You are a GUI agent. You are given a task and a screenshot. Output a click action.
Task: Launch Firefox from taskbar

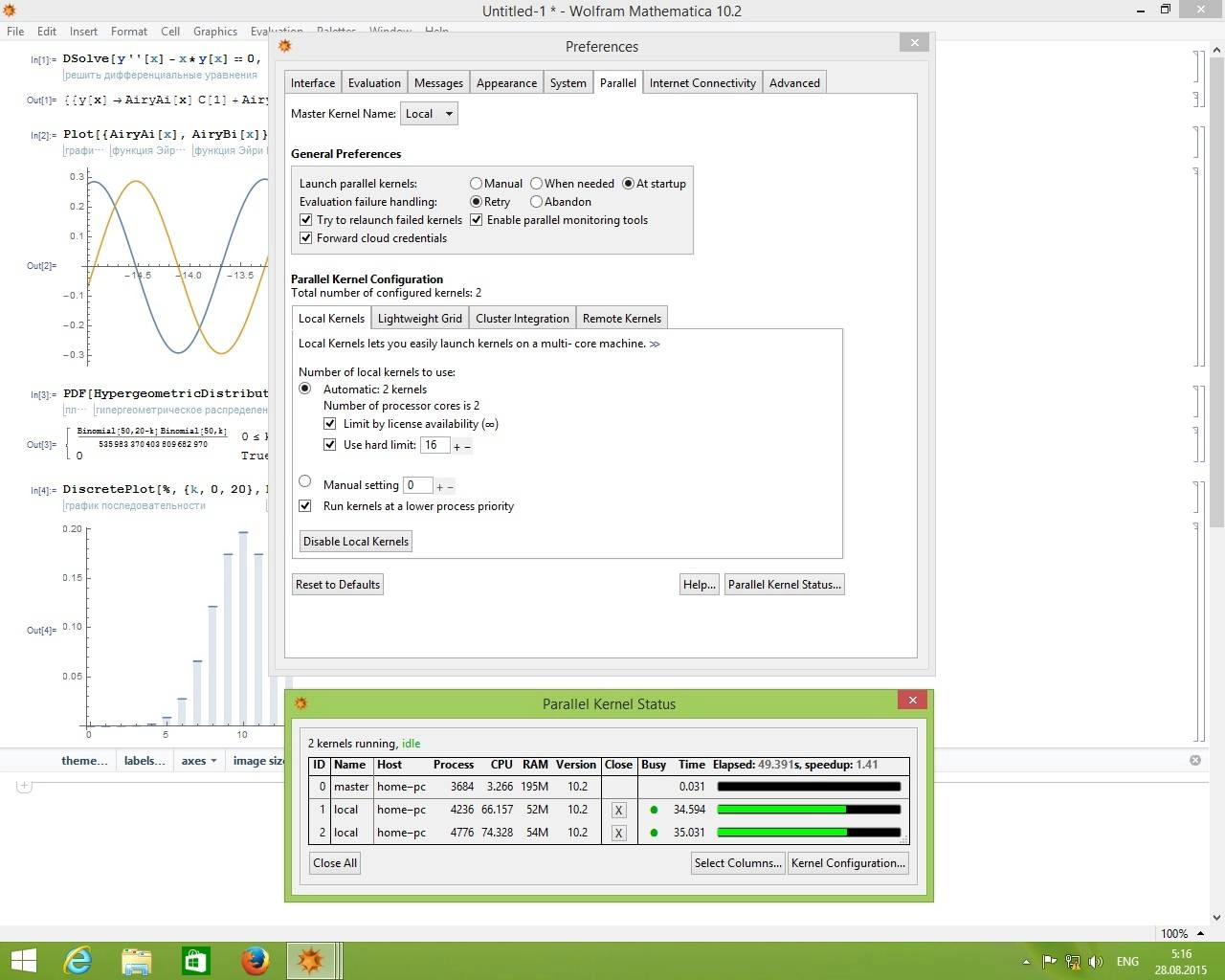tap(255, 961)
